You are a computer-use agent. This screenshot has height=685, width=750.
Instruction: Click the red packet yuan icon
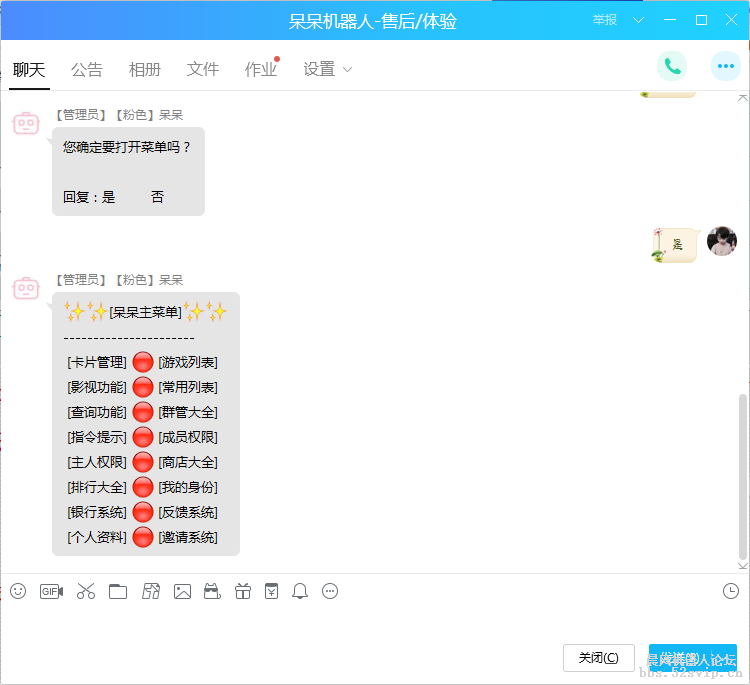point(271,591)
